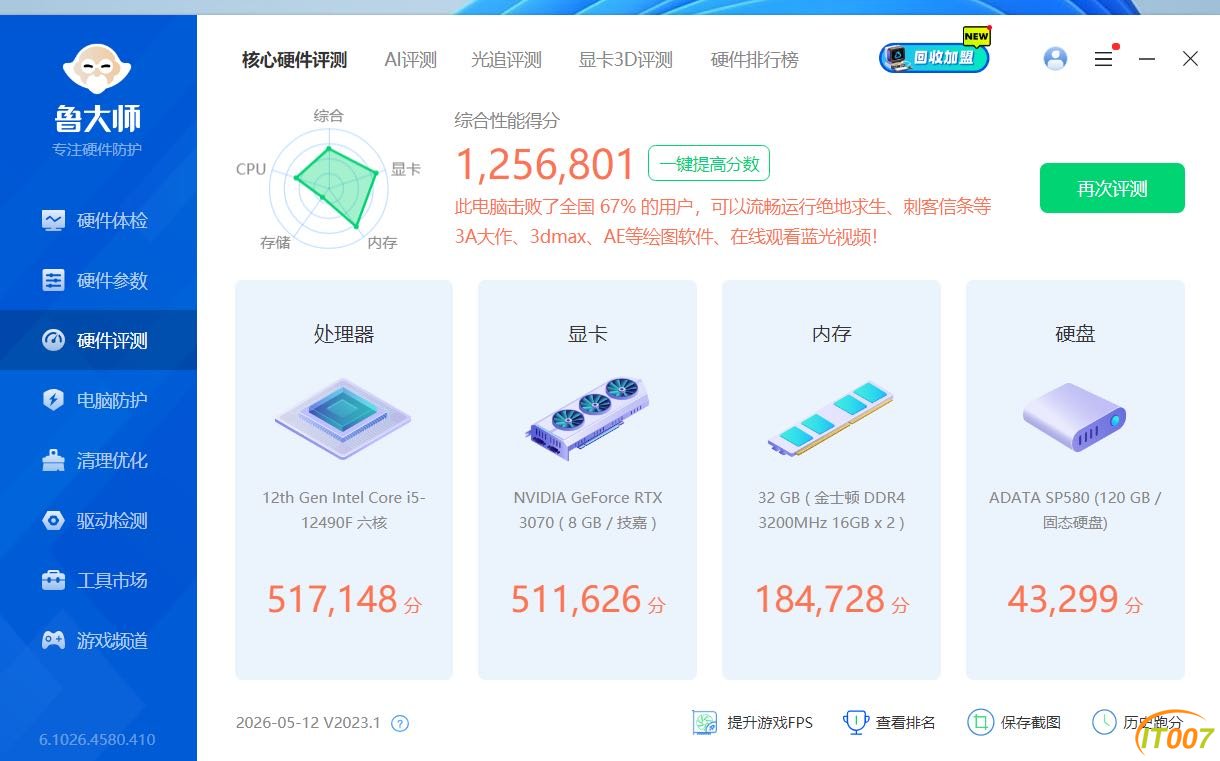The image size is (1220, 761).
Task: Click graphics card score 511,626
Action: tap(576, 599)
